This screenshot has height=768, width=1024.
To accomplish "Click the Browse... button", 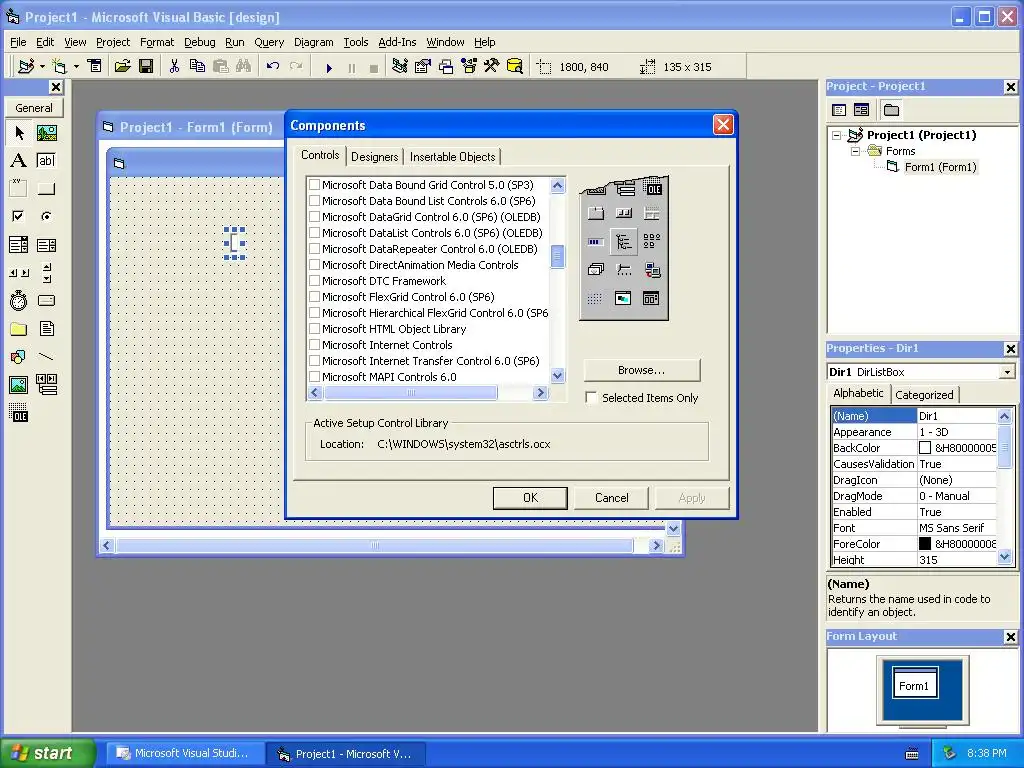I will click(641, 370).
